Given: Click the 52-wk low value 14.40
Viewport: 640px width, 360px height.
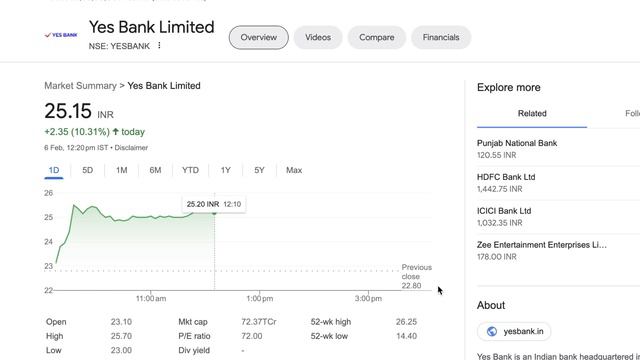Looking at the screenshot, I should click(406, 336).
